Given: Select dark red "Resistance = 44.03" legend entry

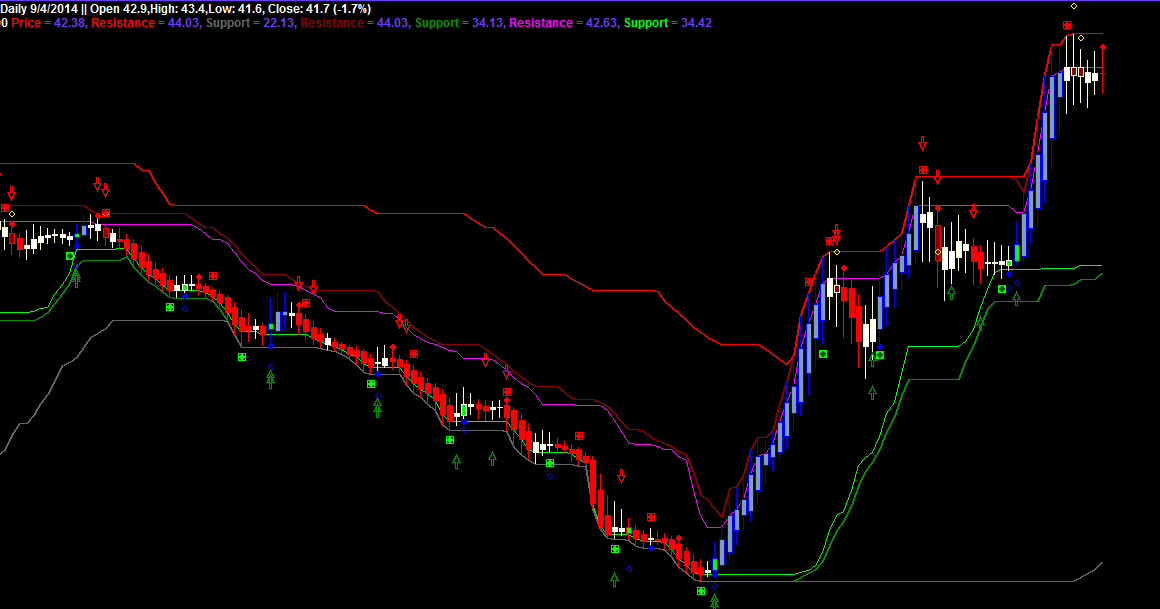Looking at the screenshot, I should pyautogui.click(x=354, y=23).
